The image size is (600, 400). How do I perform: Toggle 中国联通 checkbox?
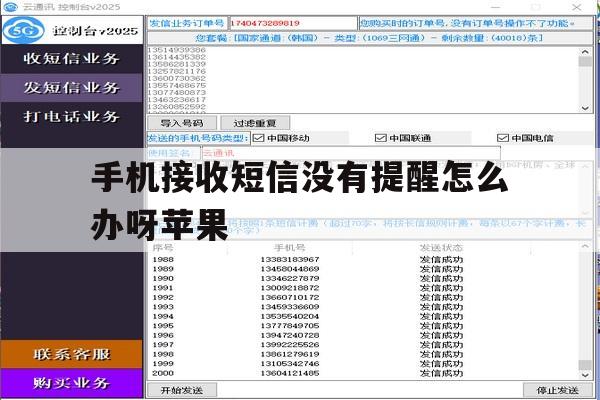pos(380,138)
